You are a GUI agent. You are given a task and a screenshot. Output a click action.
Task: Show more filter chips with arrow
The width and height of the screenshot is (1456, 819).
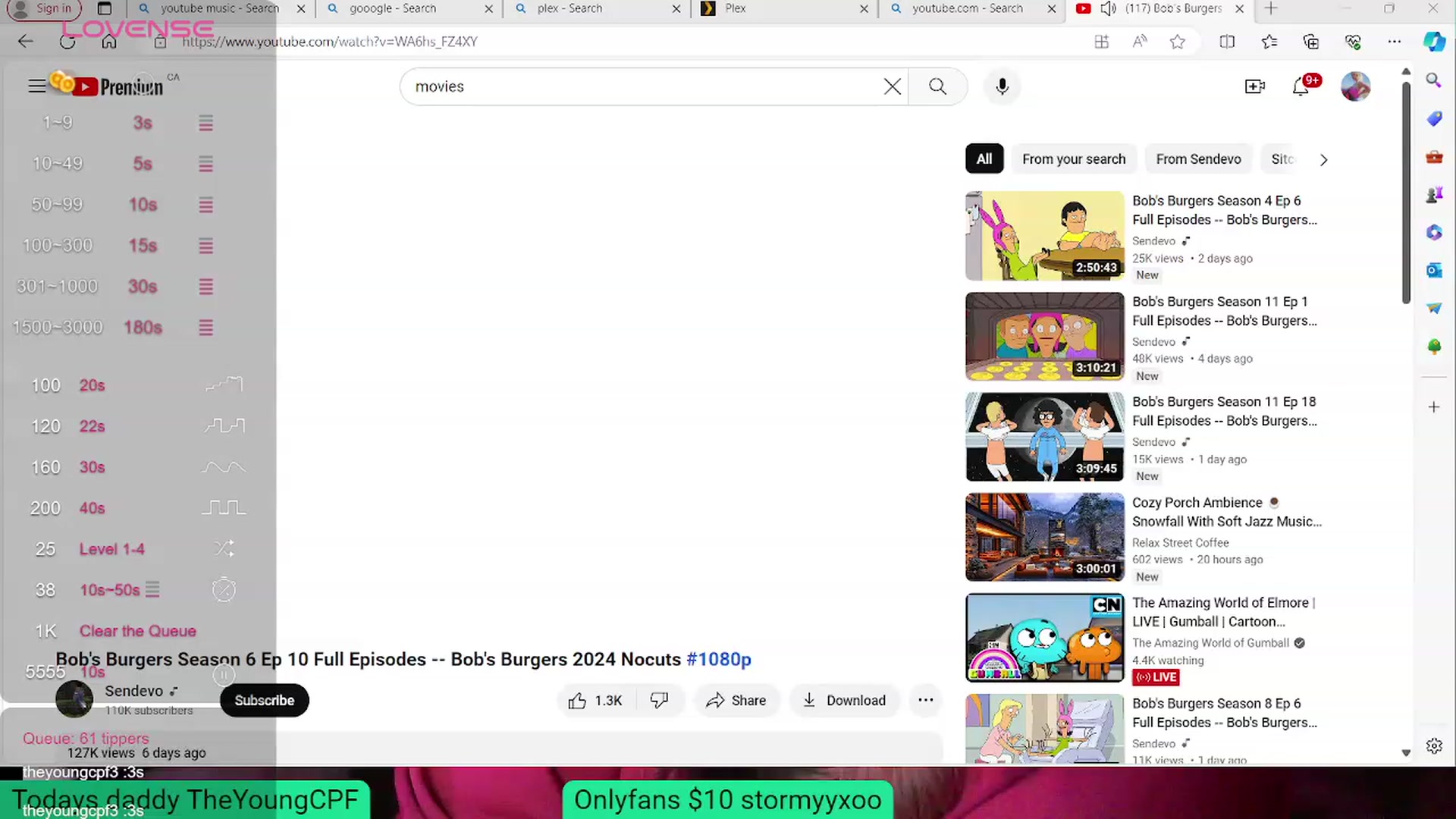point(1323,160)
